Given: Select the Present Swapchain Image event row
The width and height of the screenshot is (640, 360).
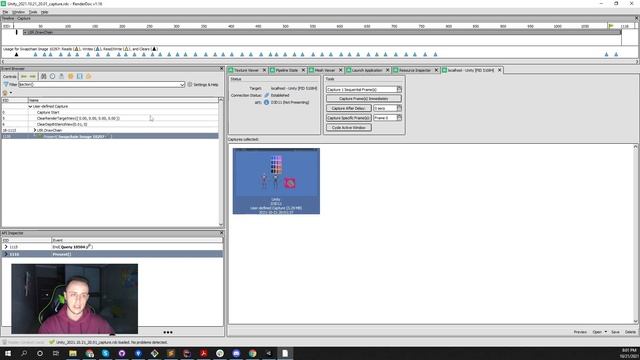Looking at the screenshot, I should point(110,136).
